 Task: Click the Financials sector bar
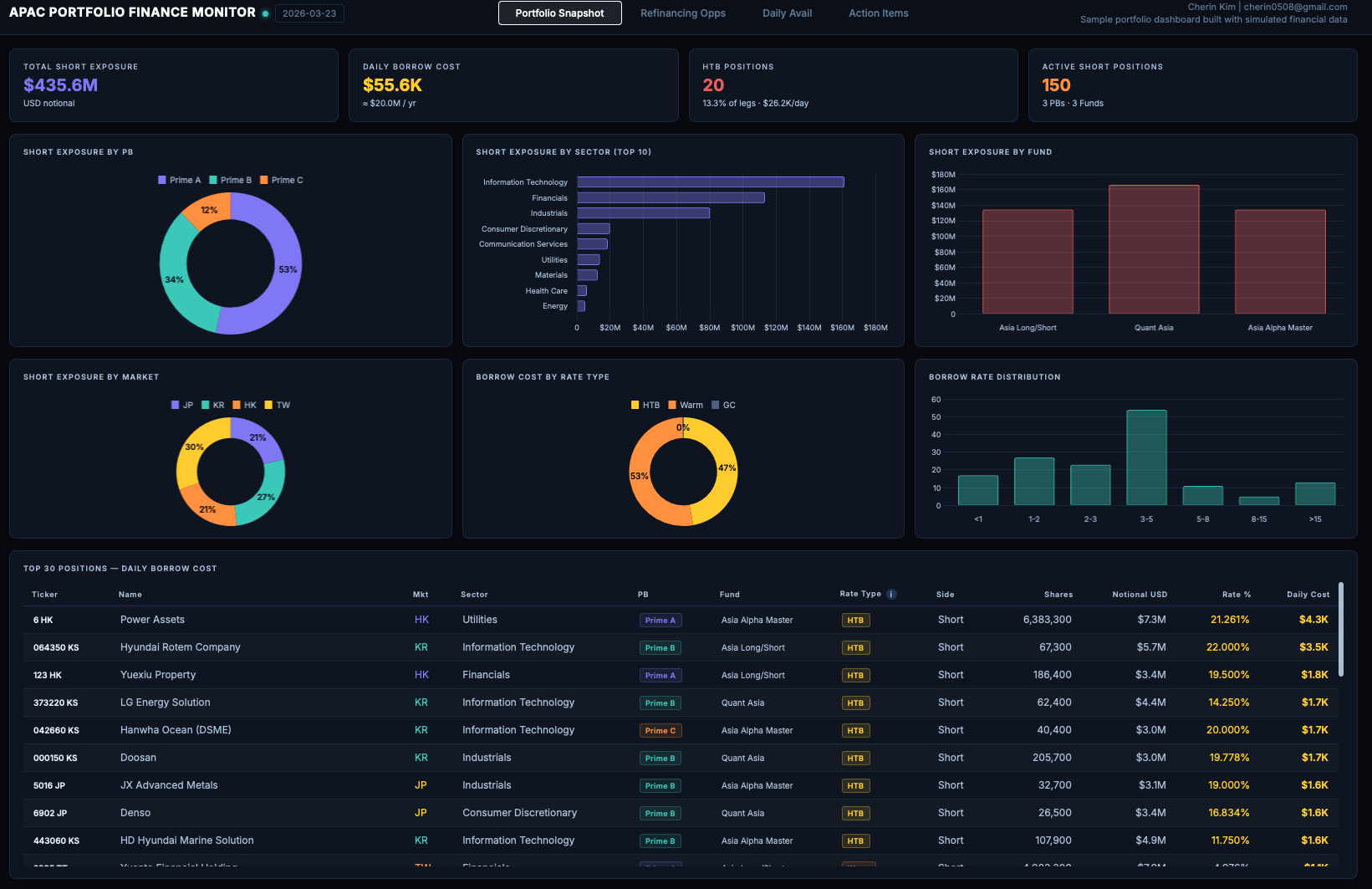pyautogui.click(x=671, y=198)
